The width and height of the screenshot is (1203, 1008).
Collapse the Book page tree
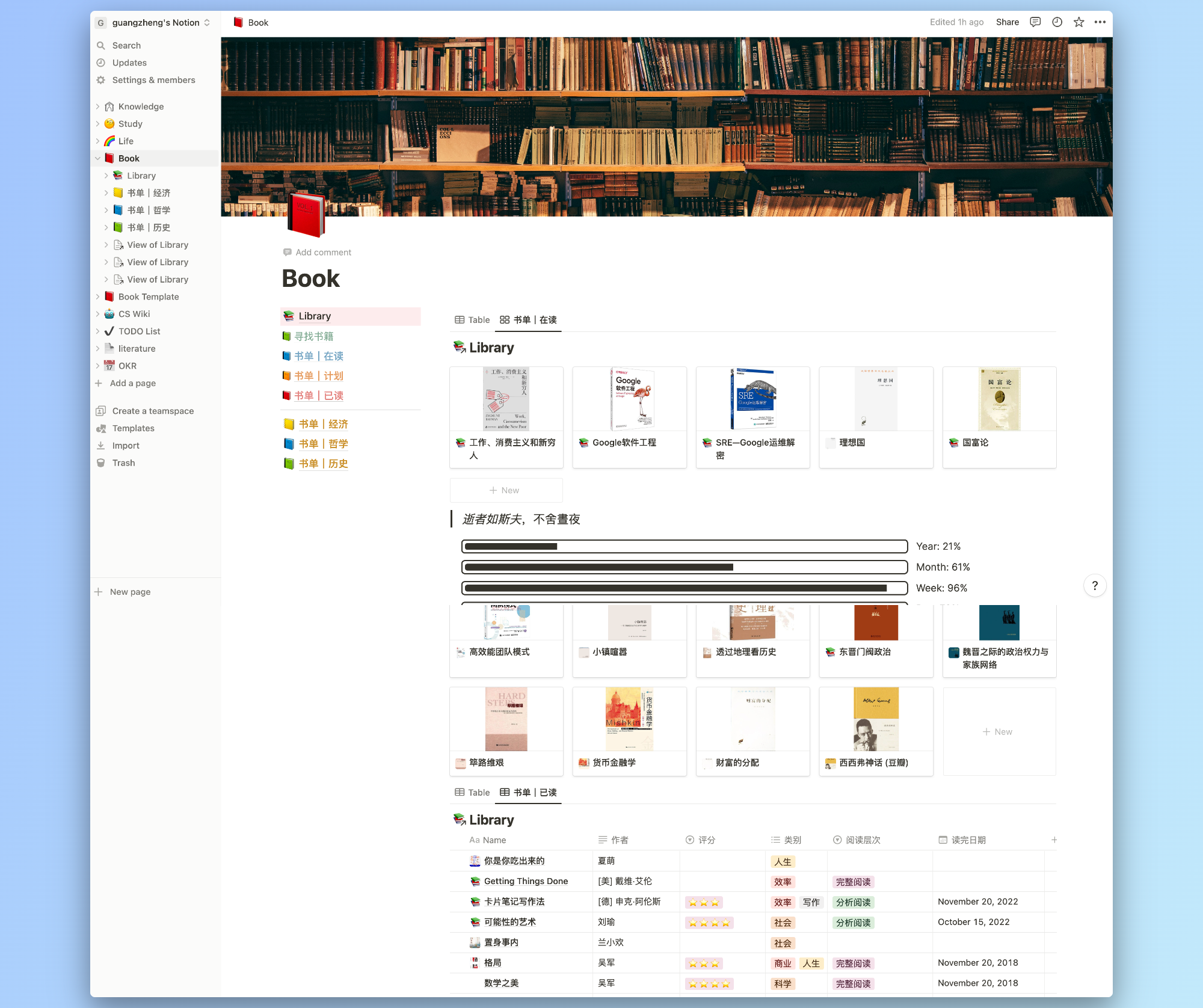click(x=97, y=158)
